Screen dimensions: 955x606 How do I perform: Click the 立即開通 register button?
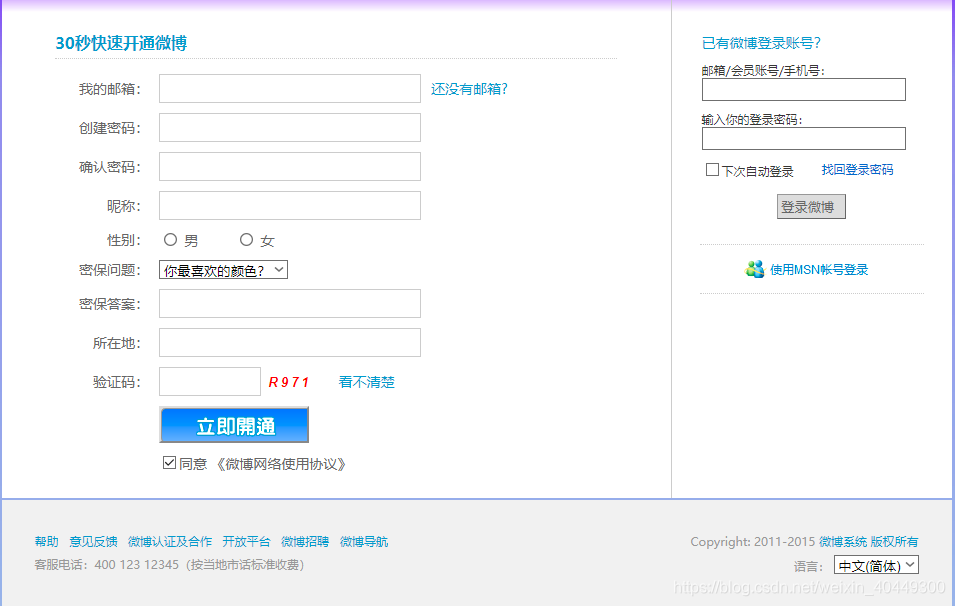coord(234,425)
